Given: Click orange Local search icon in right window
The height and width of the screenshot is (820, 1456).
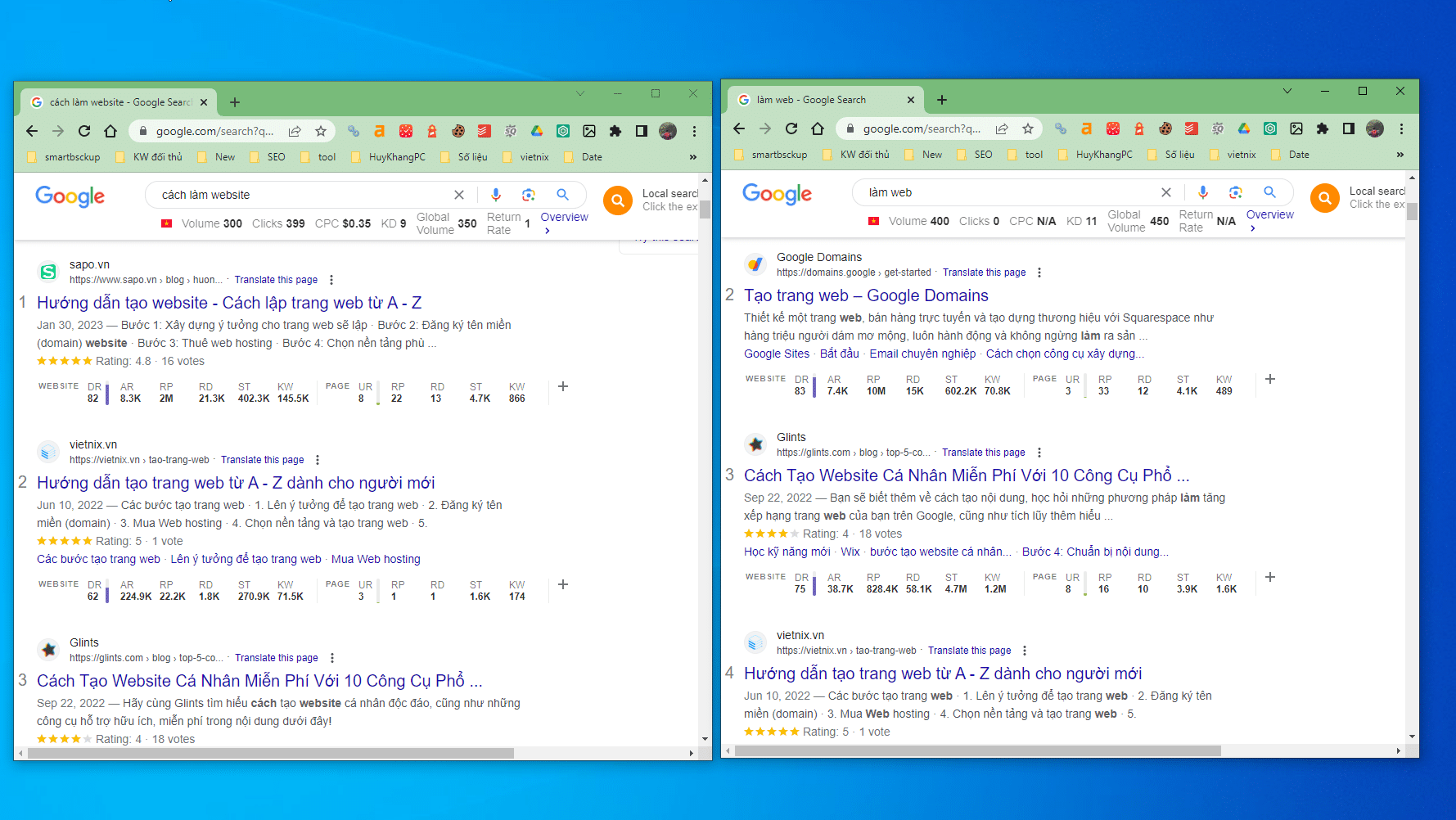Looking at the screenshot, I should 1324,198.
